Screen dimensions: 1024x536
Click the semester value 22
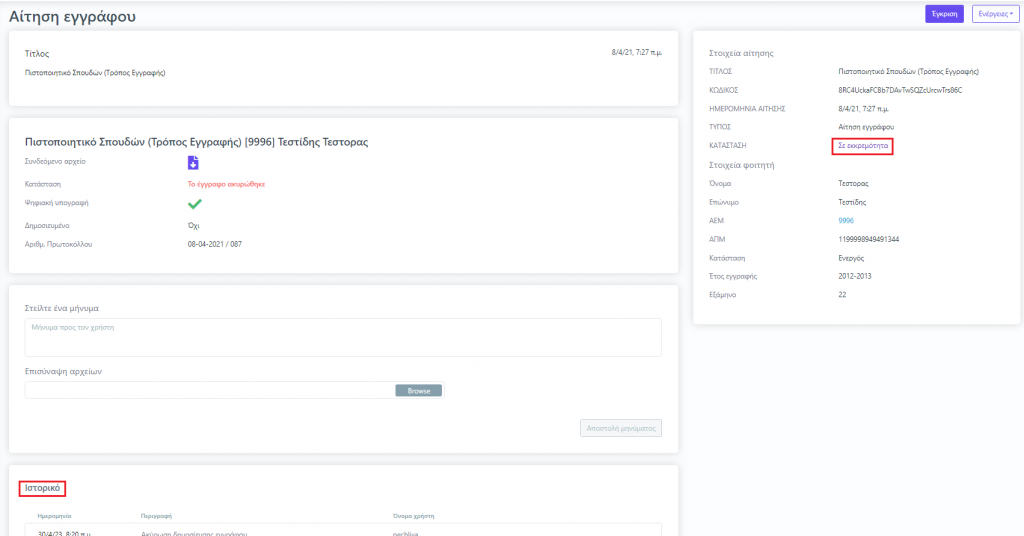tap(842, 294)
